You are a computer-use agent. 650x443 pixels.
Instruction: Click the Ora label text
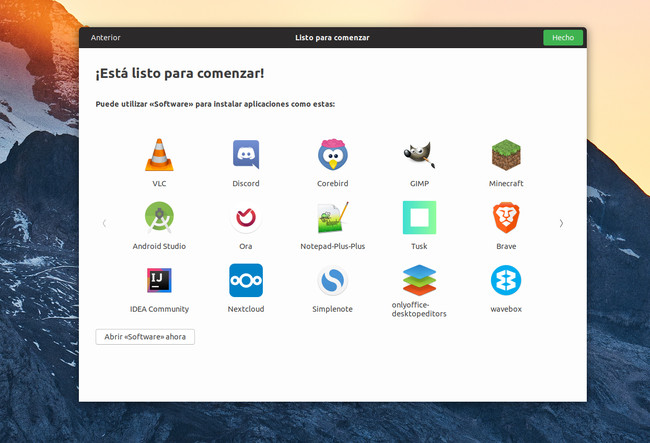pyautogui.click(x=246, y=246)
